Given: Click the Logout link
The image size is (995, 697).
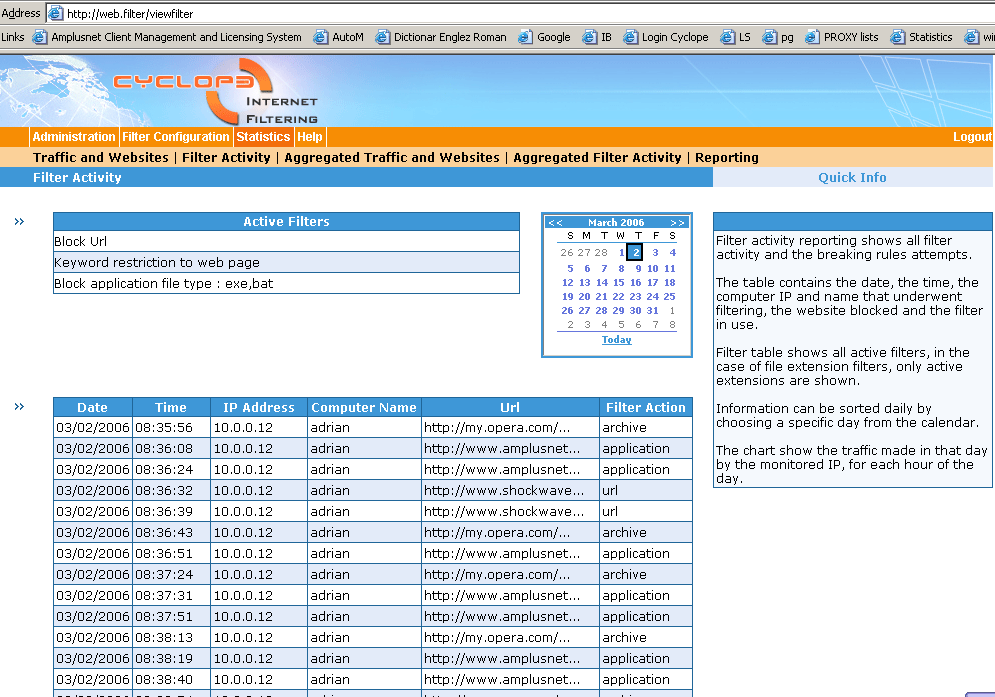Looking at the screenshot, I should coord(972,136).
